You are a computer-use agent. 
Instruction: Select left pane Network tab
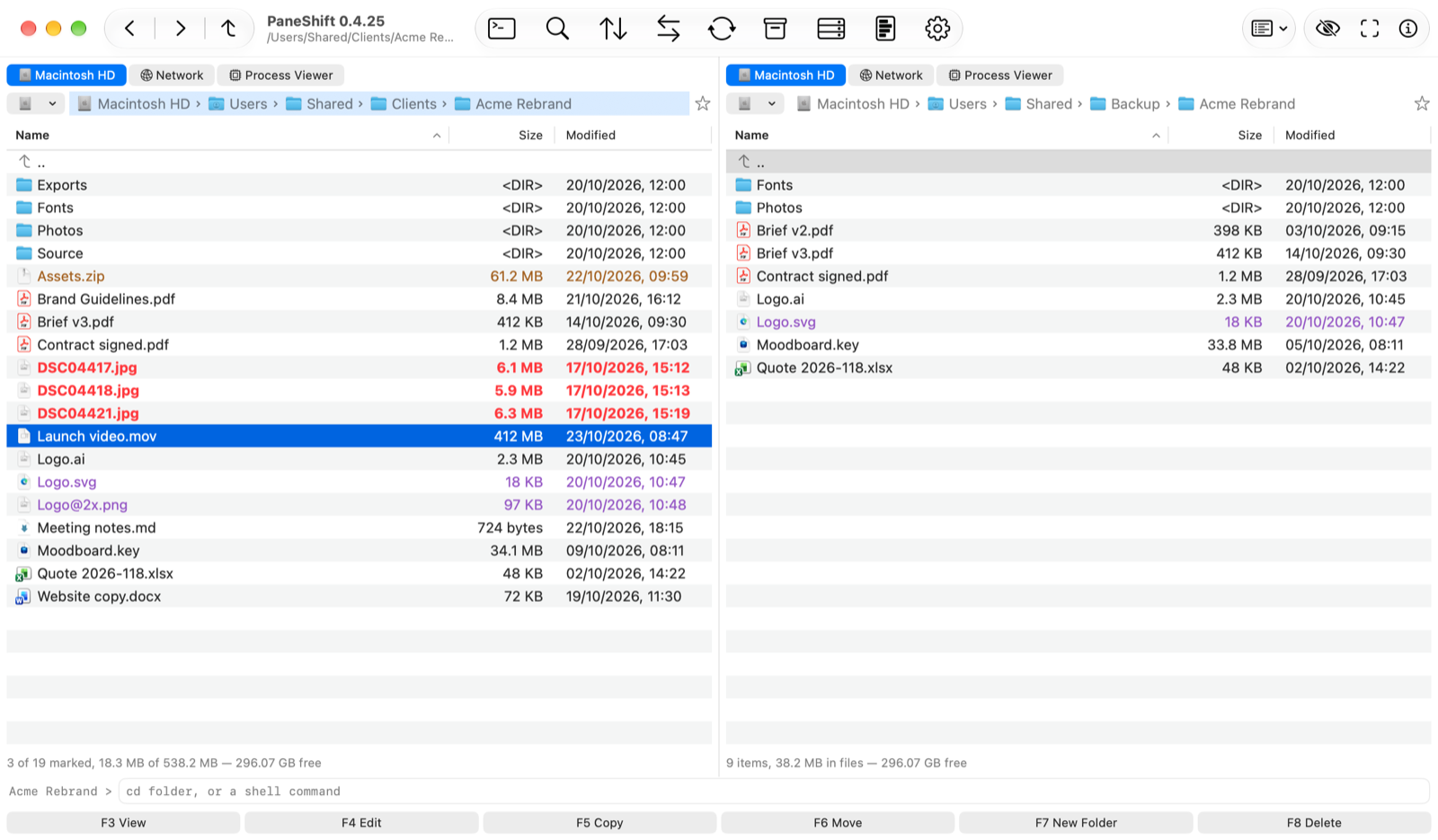172,75
